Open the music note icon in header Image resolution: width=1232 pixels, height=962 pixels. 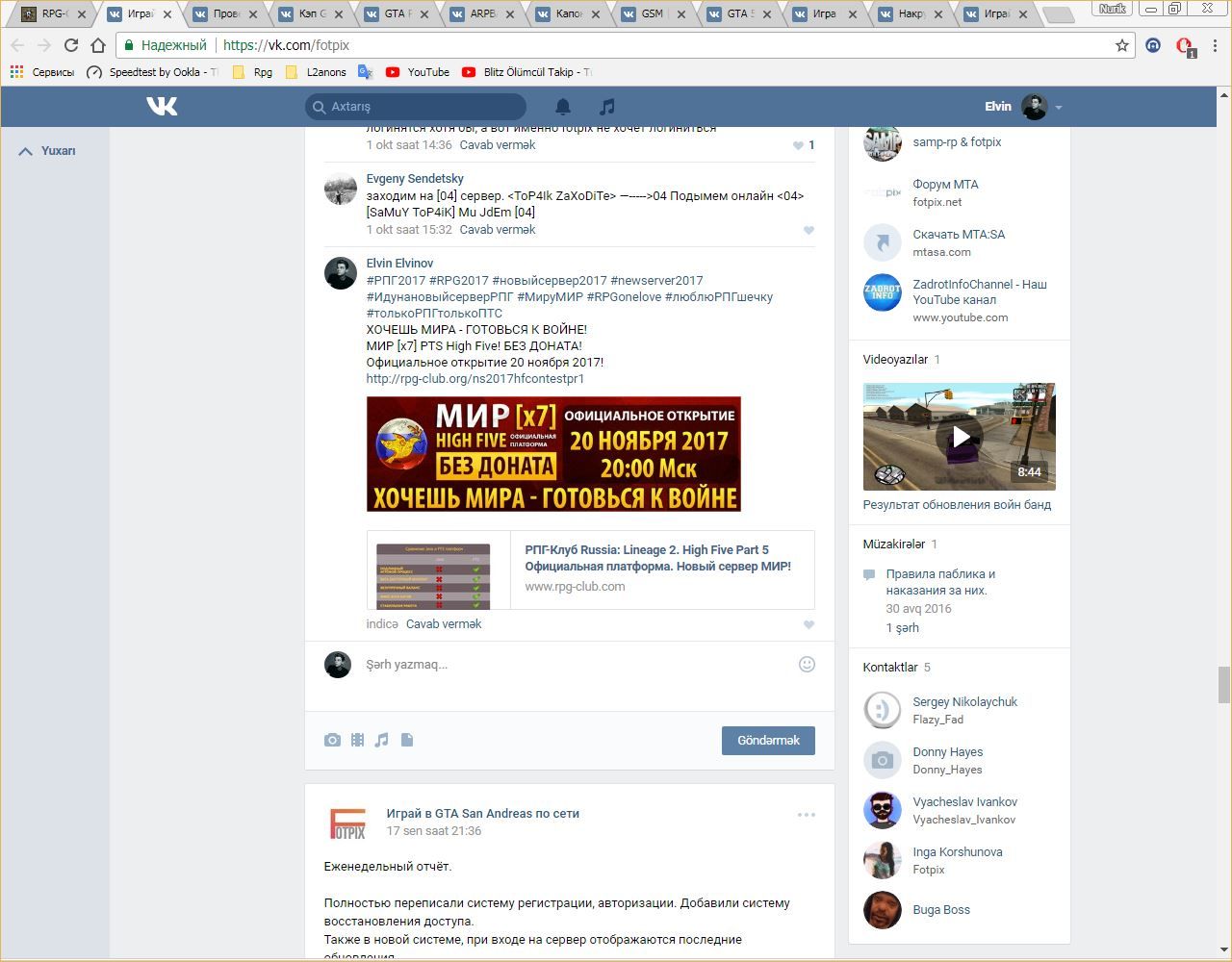pos(606,107)
